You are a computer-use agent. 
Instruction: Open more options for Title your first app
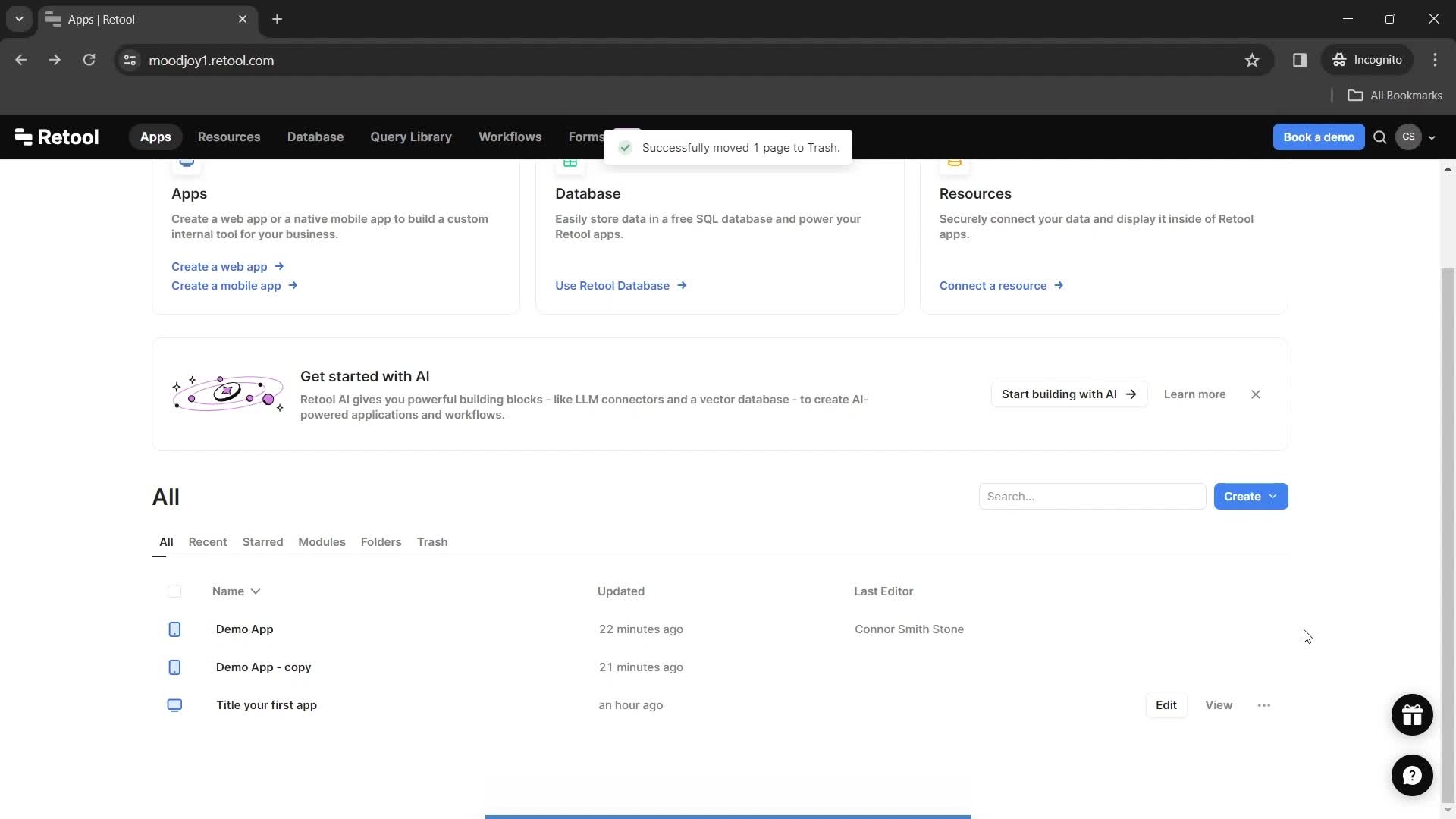point(1264,705)
